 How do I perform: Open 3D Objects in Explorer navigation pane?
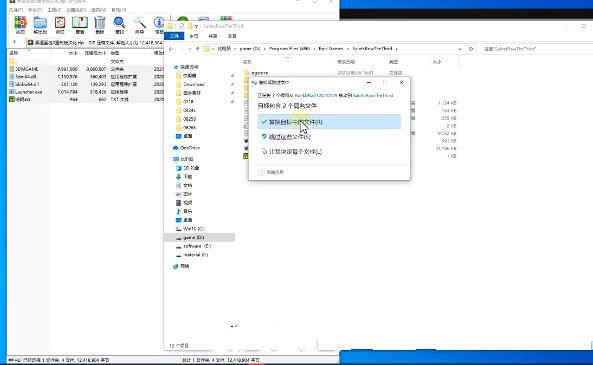[x=188, y=168]
